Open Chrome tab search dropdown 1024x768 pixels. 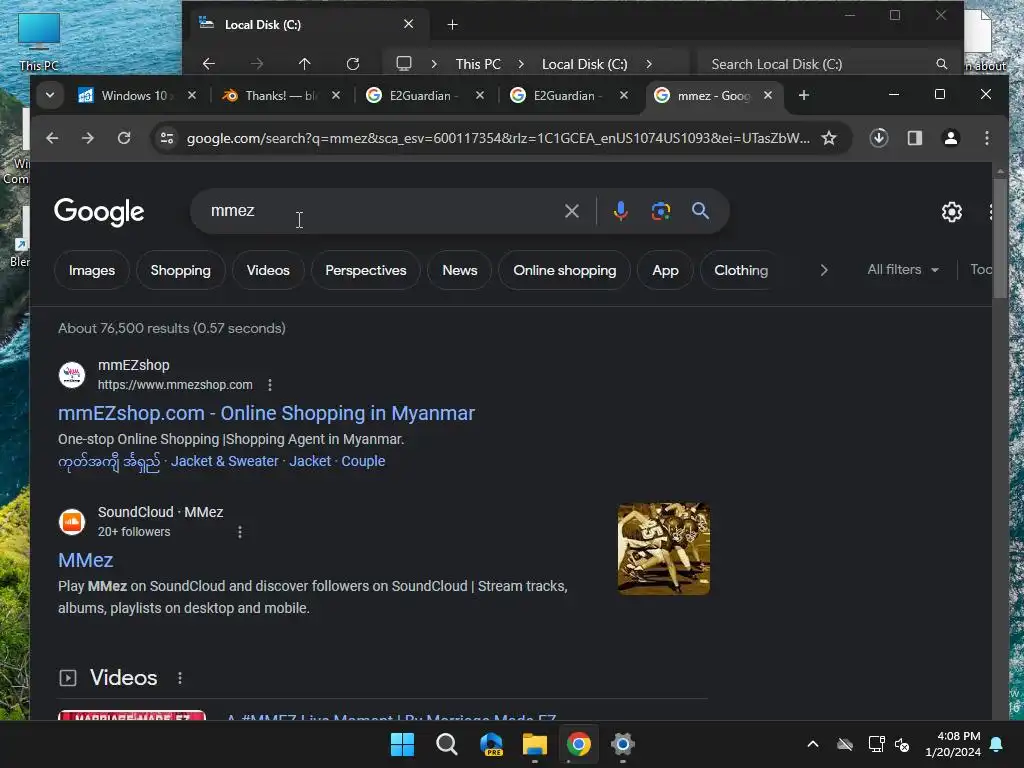[x=50, y=95]
